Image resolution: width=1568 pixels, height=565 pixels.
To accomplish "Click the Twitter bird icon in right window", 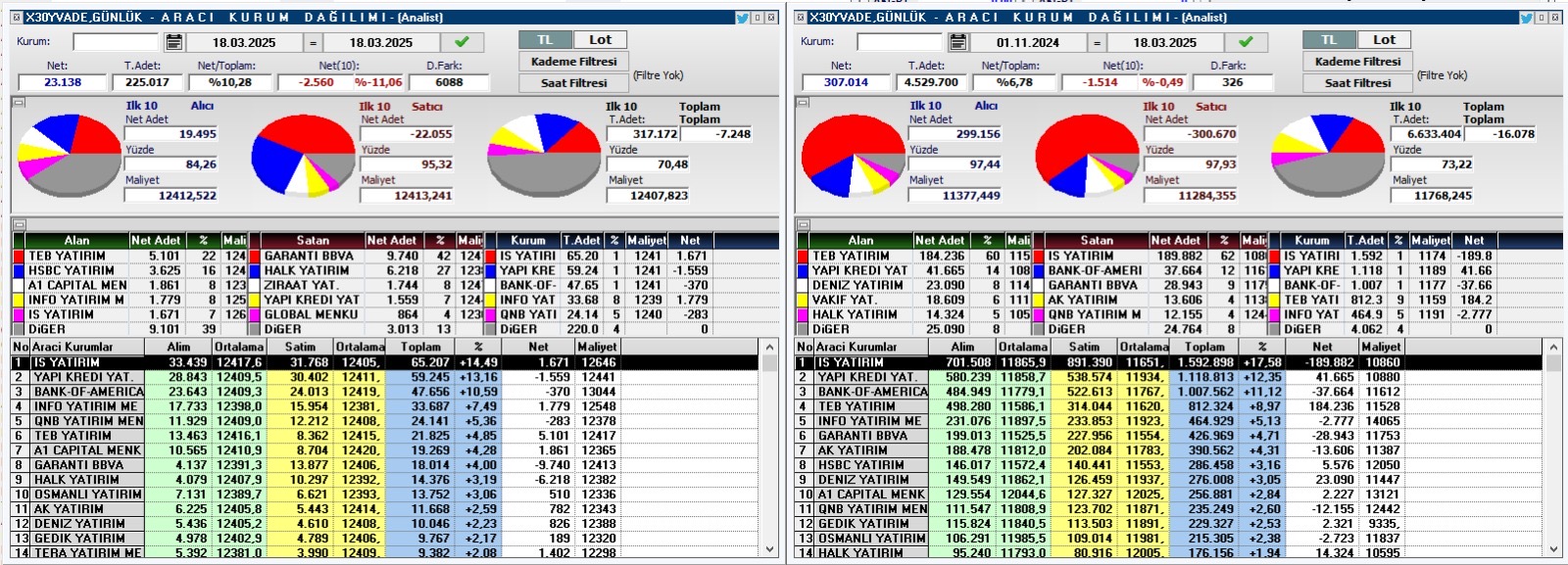I will coord(1526,18).
